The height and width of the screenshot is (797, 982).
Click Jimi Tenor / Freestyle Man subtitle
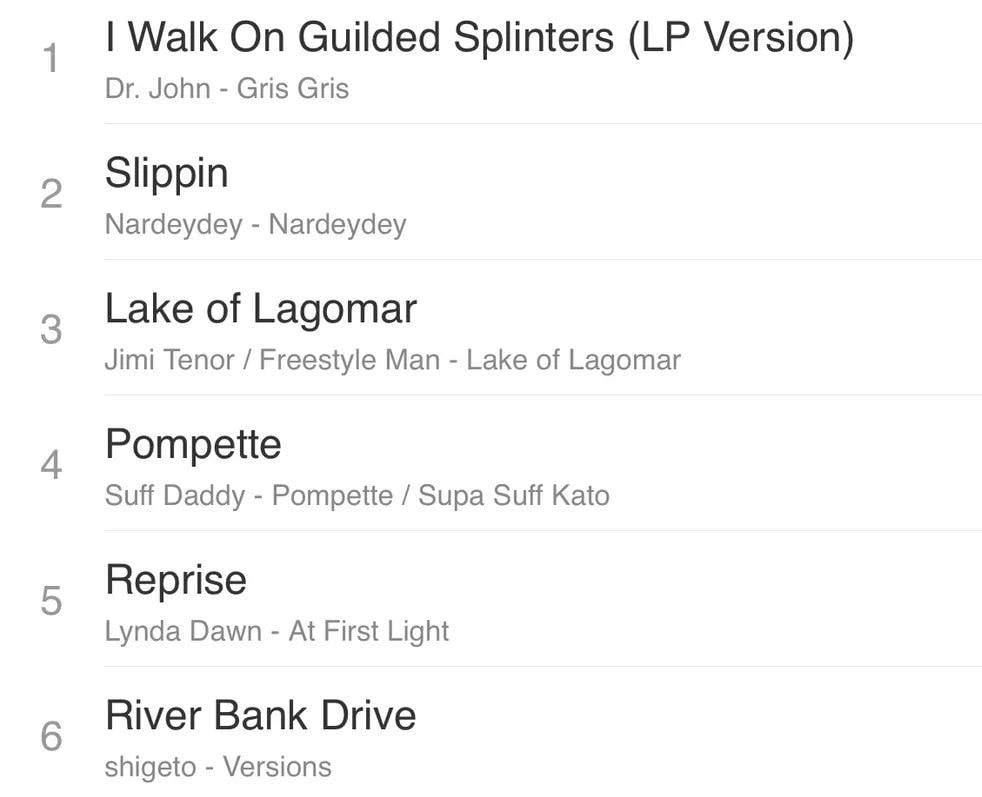(x=393, y=360)
